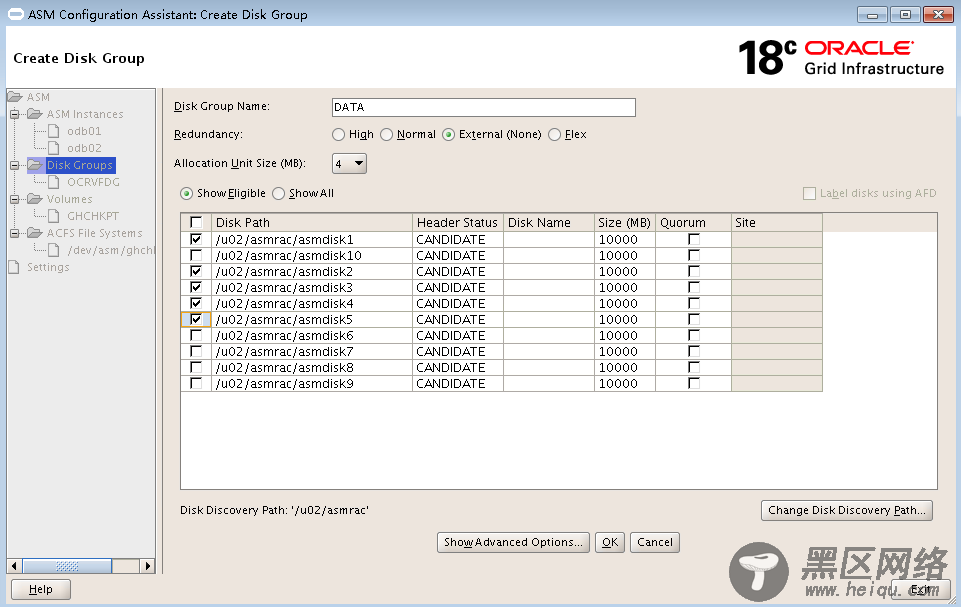Collapse the Disk Groups tree node
Screen dimensions: 961x607
(15, 165)
